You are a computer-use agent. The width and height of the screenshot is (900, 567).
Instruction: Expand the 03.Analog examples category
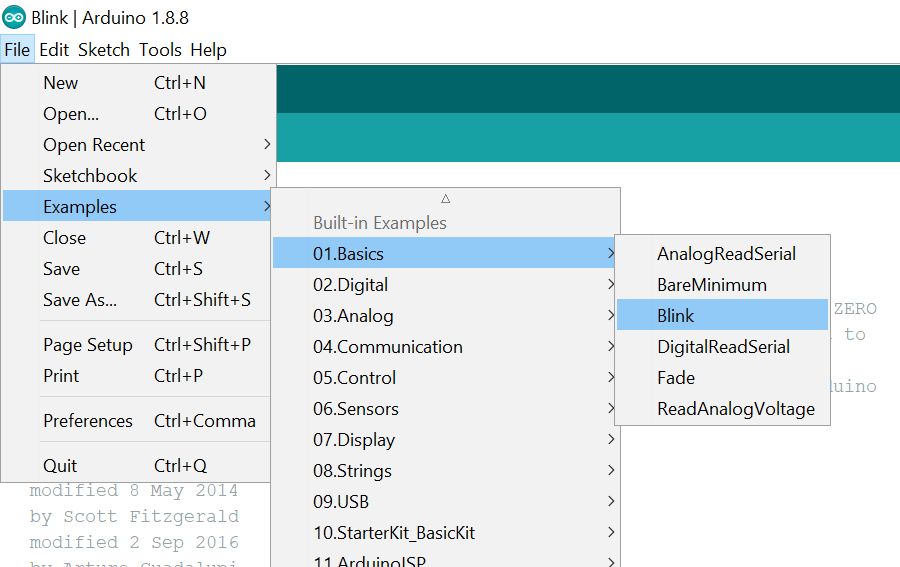(353, 316)
